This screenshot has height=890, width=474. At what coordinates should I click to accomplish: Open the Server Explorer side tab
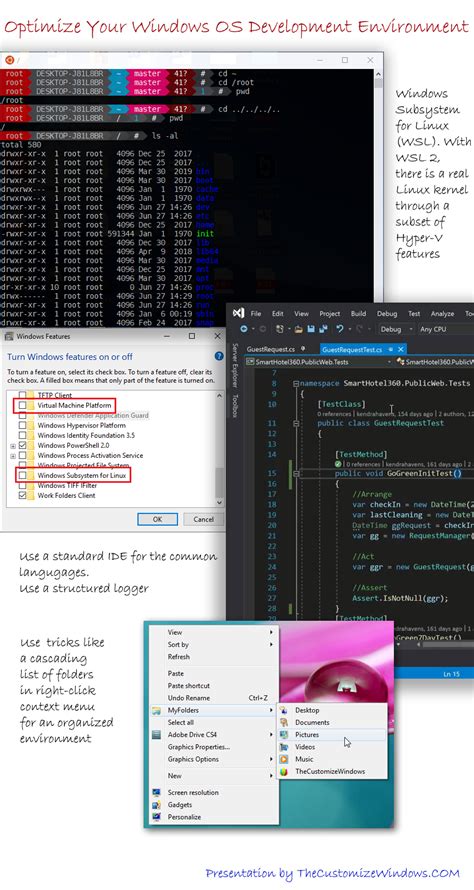pos(233,366)
